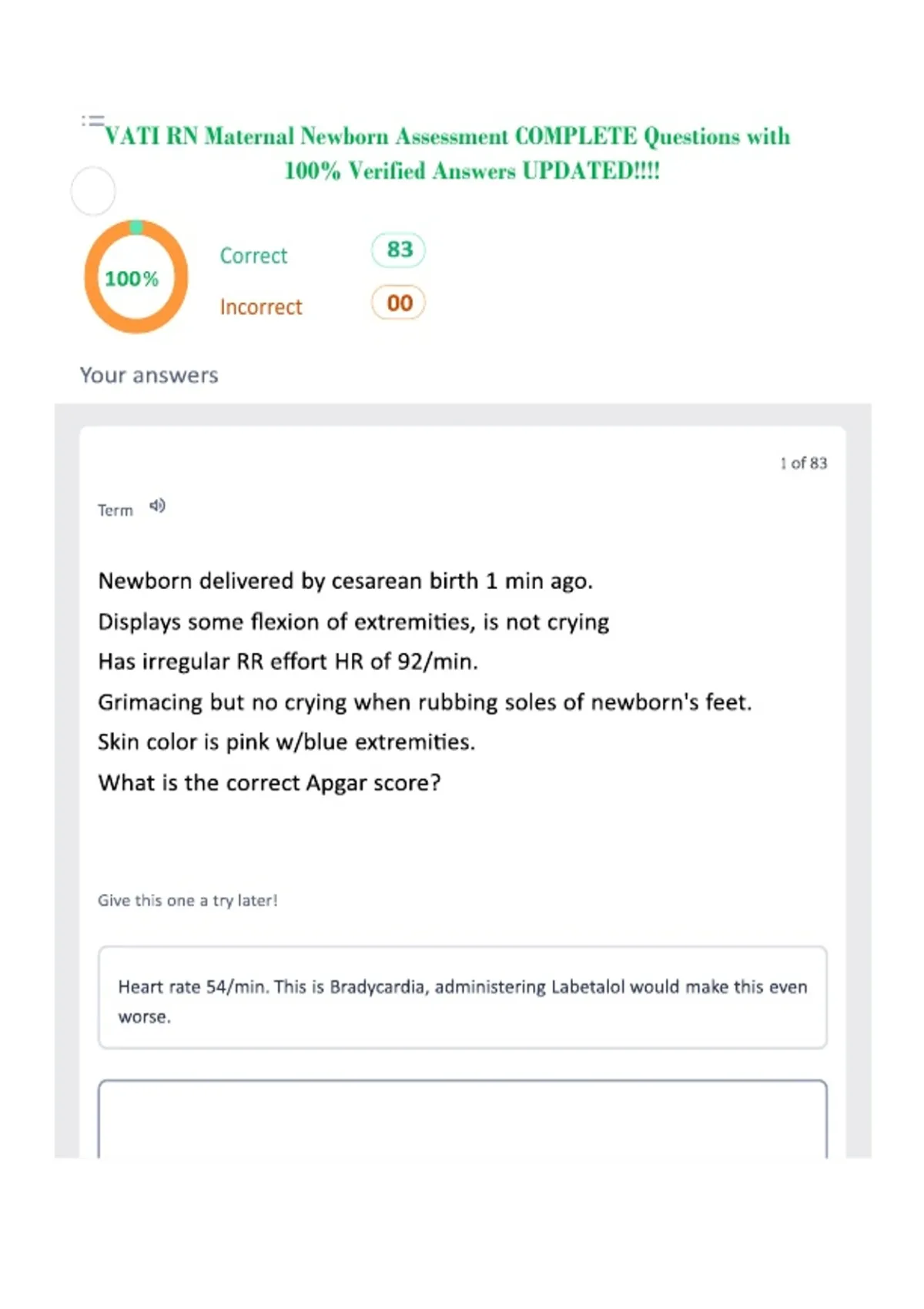Click the Your answers heading
The width and height of the screenshot is (924, 1309).
pos(149,375)
